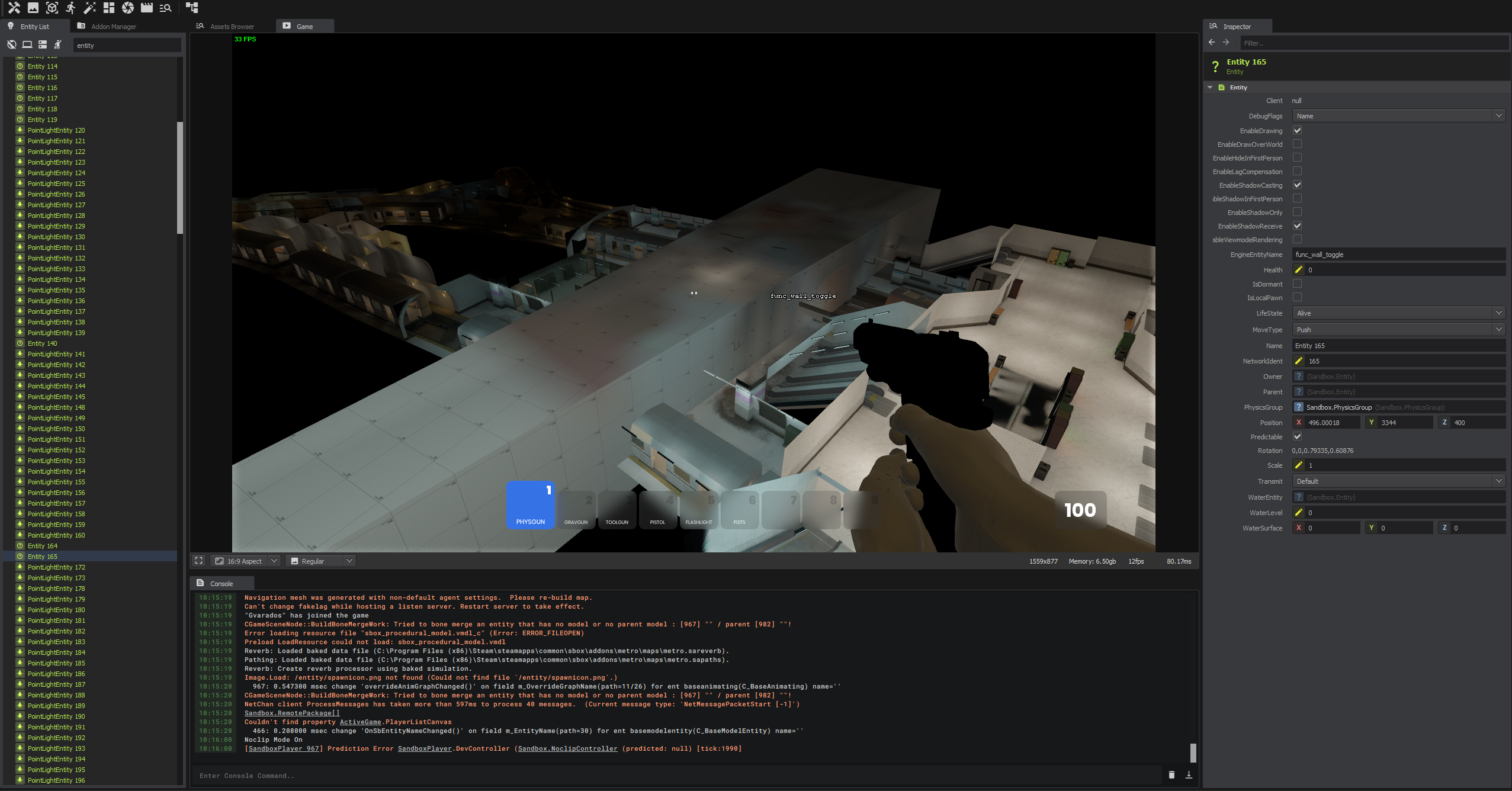This screenshot has height=791, width=1512.
Task: Open the 3D model cube tool in the toolbar
Action: click(x=52, y=8)
